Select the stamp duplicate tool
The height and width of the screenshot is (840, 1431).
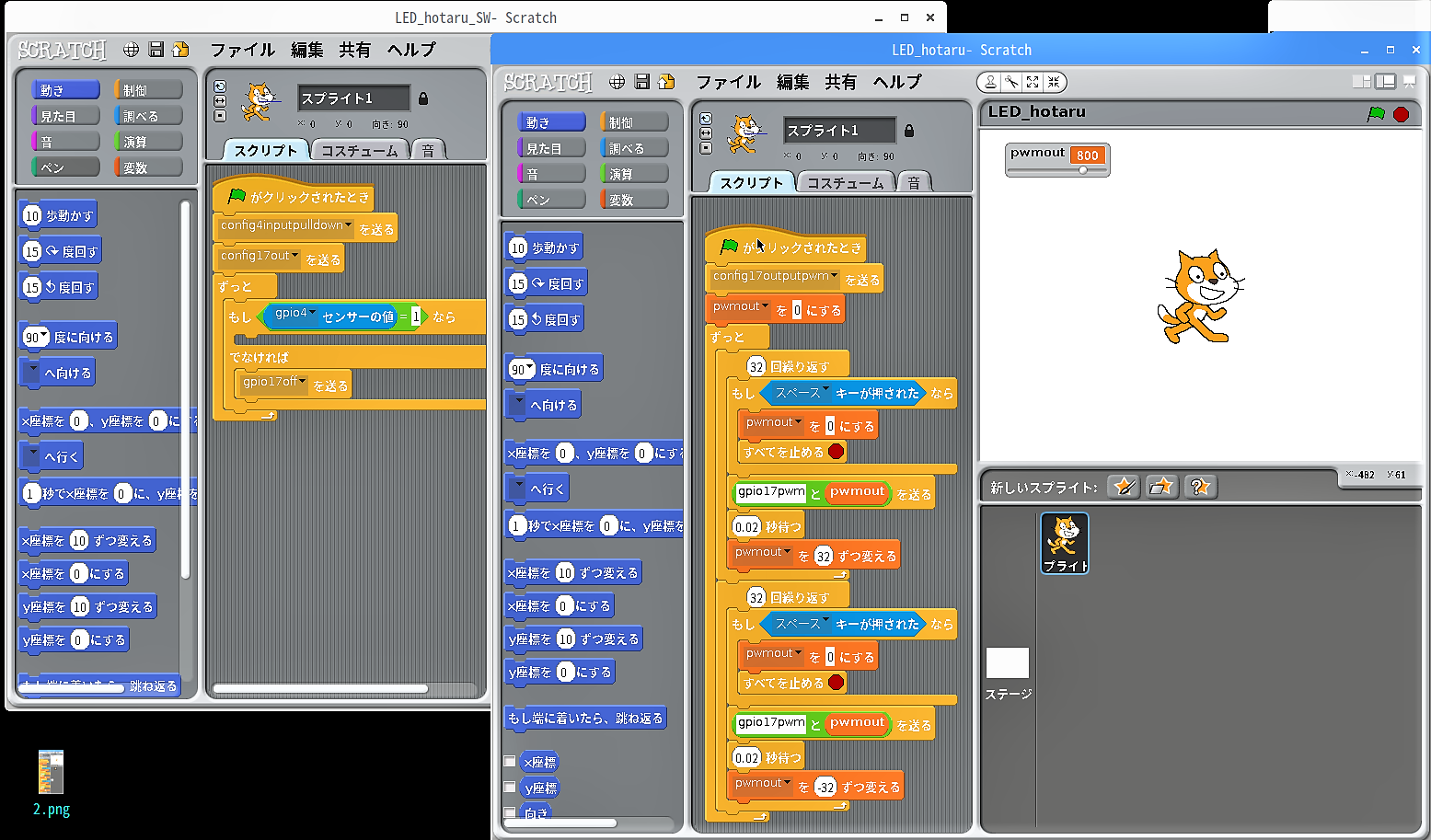(990, 82)
